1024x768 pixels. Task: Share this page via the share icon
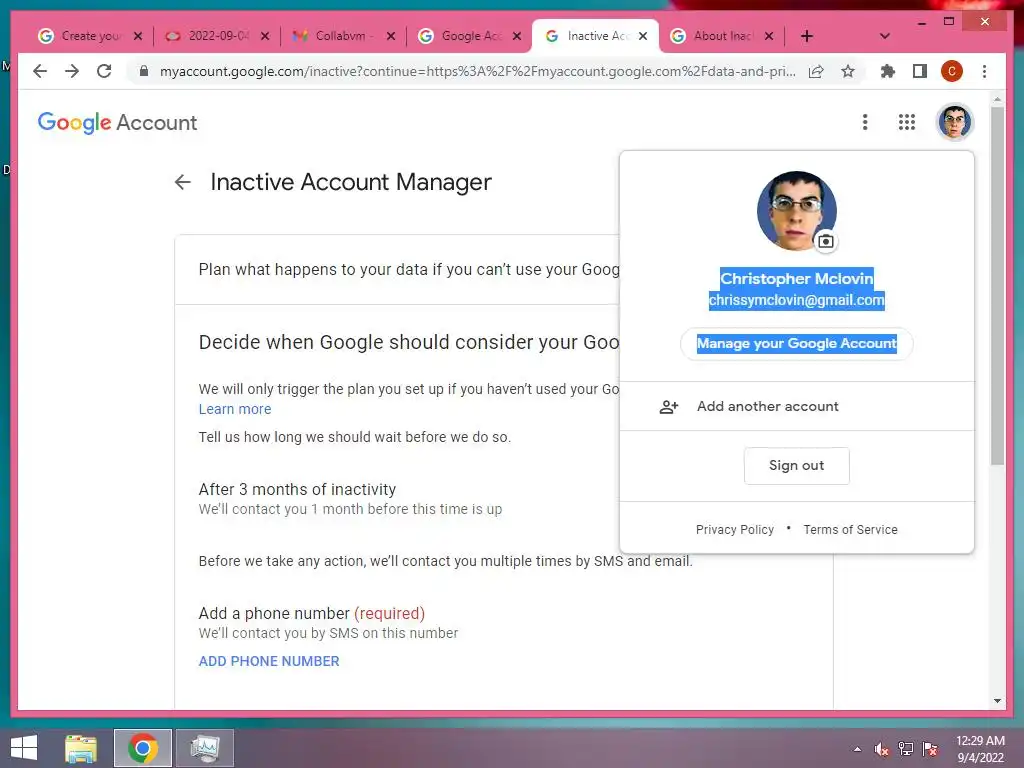point(816,71)
